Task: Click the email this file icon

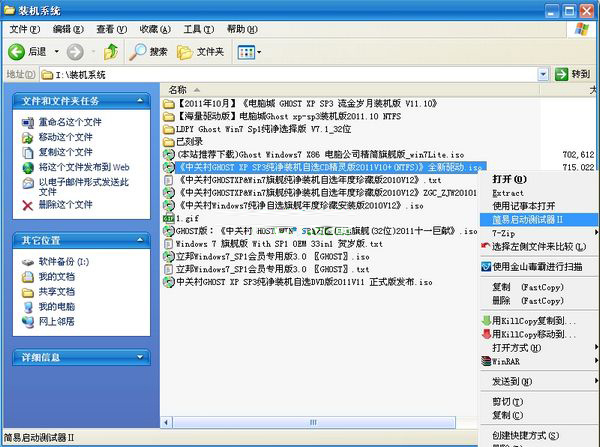Action: point(28,183)
